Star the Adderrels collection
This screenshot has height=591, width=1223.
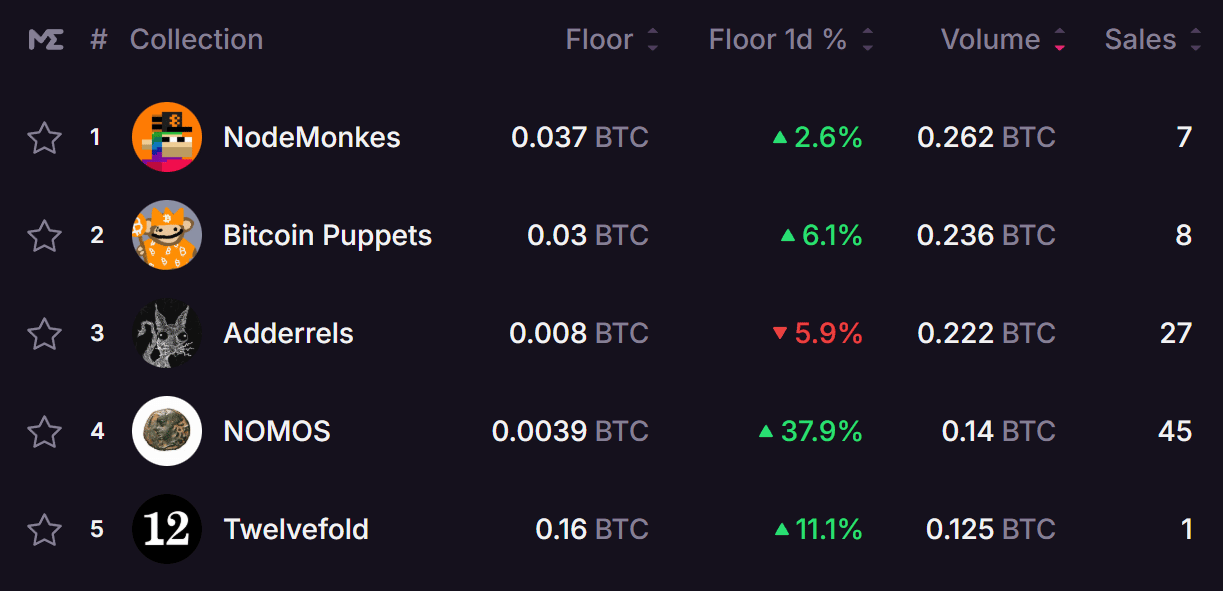[x=44, y=333]
